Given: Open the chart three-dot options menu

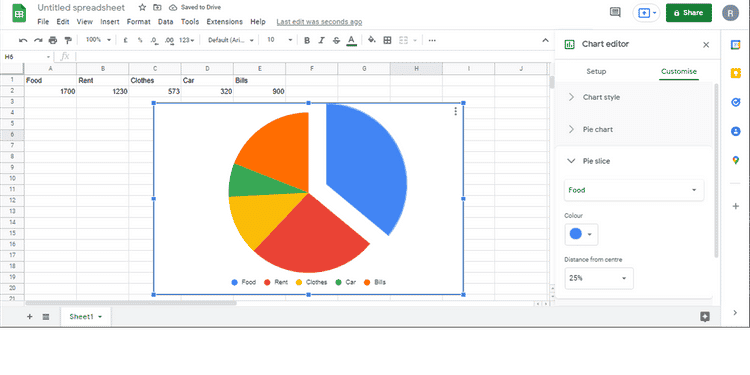Looking at the screenshot, I should point(455,111).
